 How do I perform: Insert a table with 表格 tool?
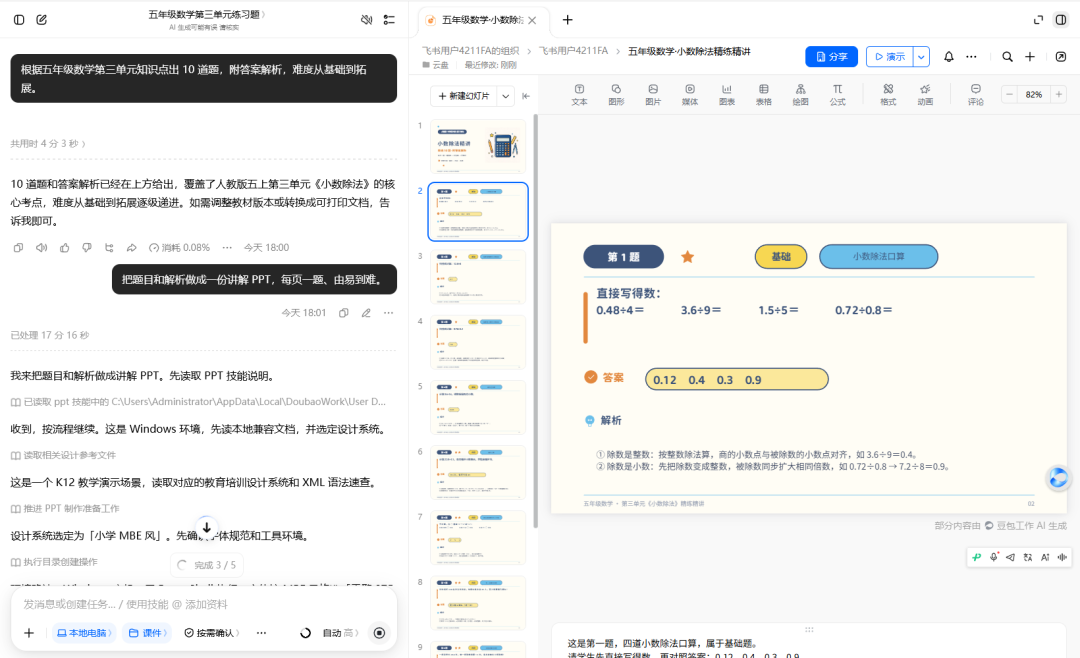pos(764,94)
